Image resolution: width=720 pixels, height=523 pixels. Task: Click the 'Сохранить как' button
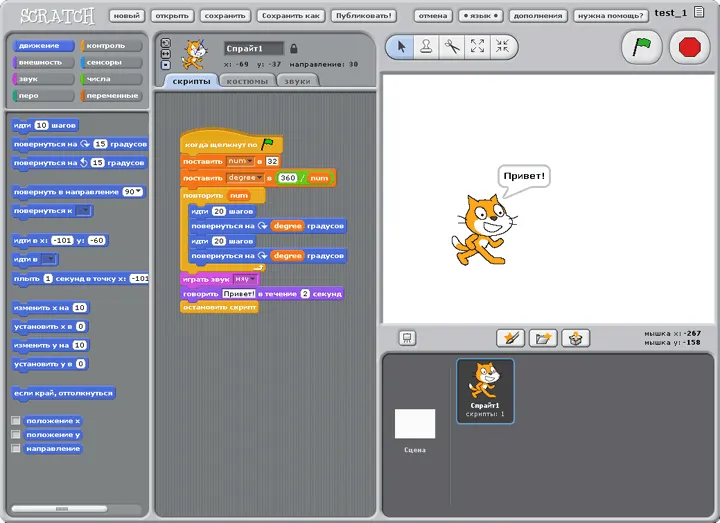pos(291,16)
